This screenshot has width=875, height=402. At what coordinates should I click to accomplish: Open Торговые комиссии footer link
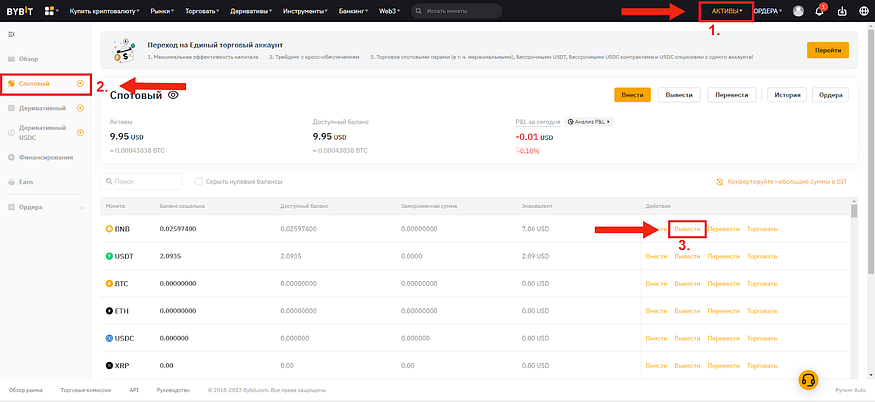tap(86, 390)
